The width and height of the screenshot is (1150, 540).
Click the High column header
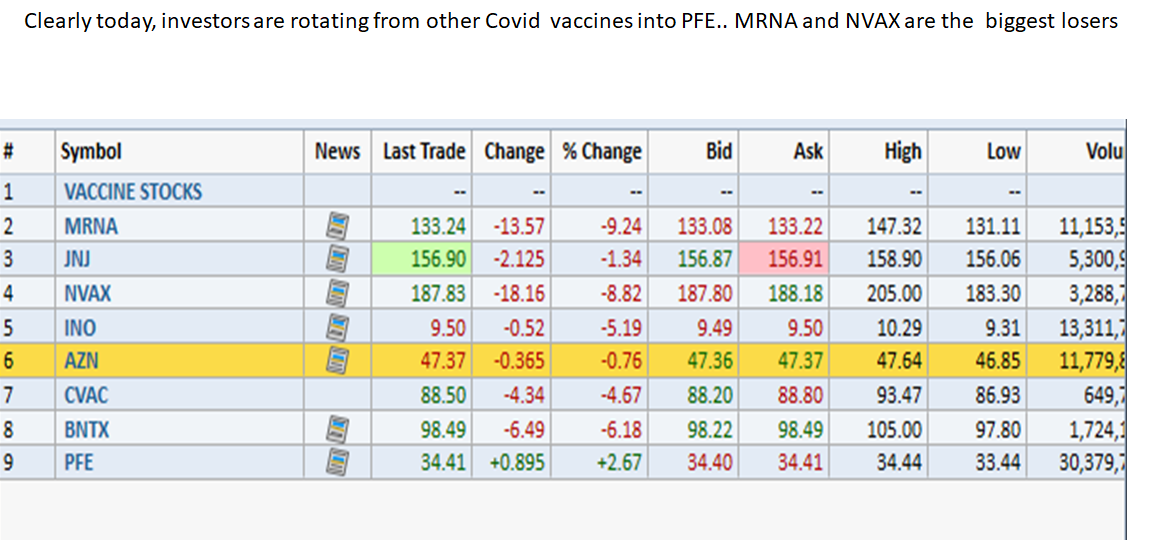902,152
